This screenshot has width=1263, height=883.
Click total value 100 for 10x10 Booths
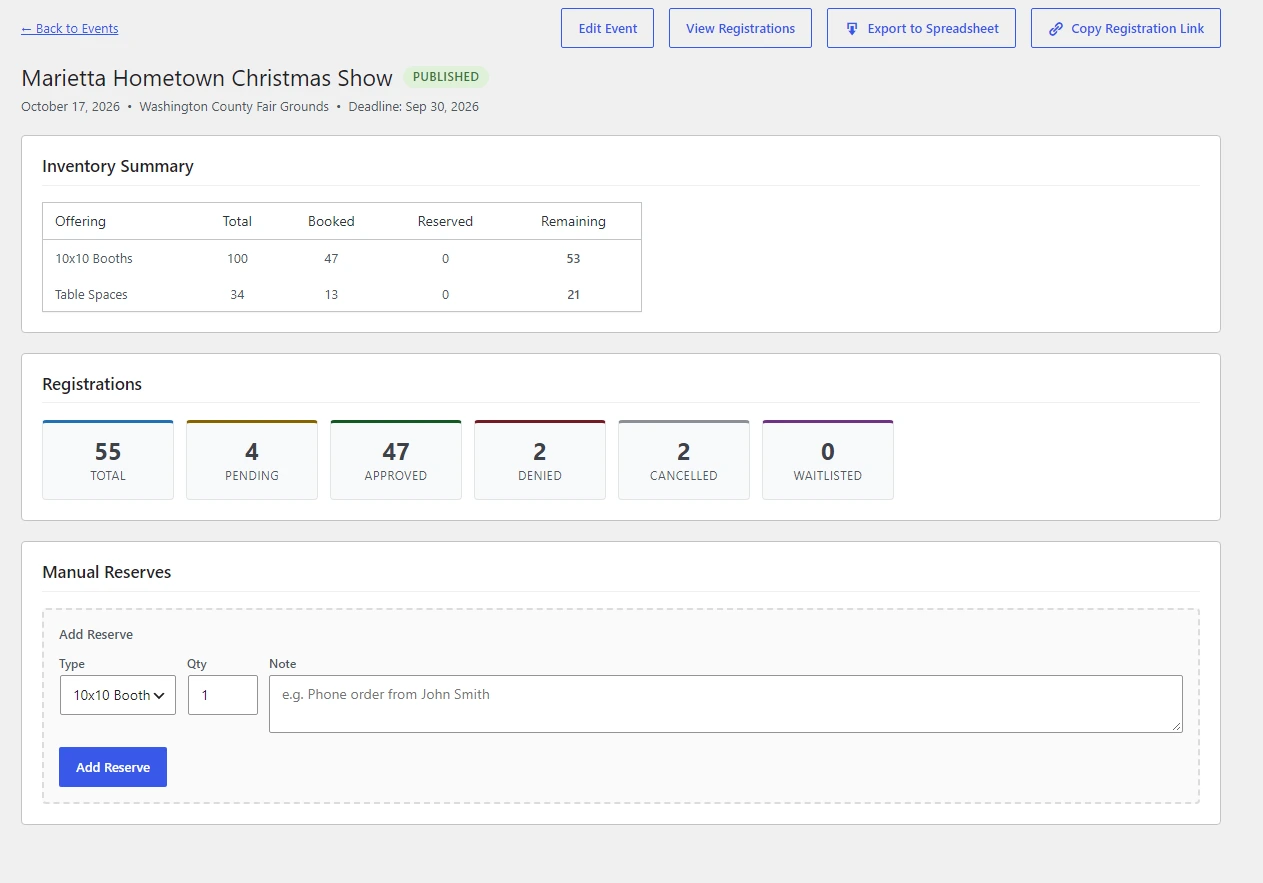pos(237,258)
